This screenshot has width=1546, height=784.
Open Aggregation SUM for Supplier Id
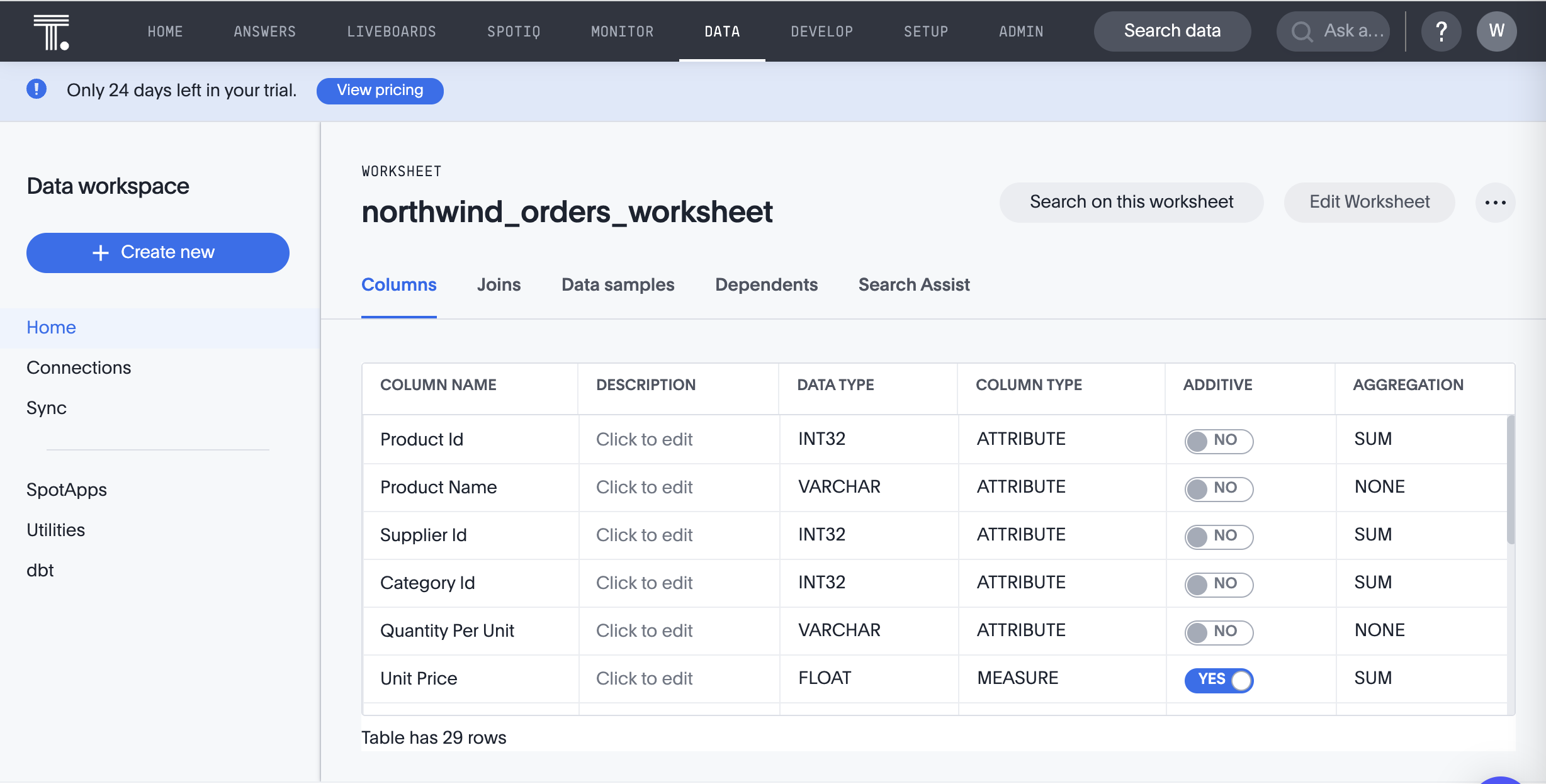tap(1373, 534)
